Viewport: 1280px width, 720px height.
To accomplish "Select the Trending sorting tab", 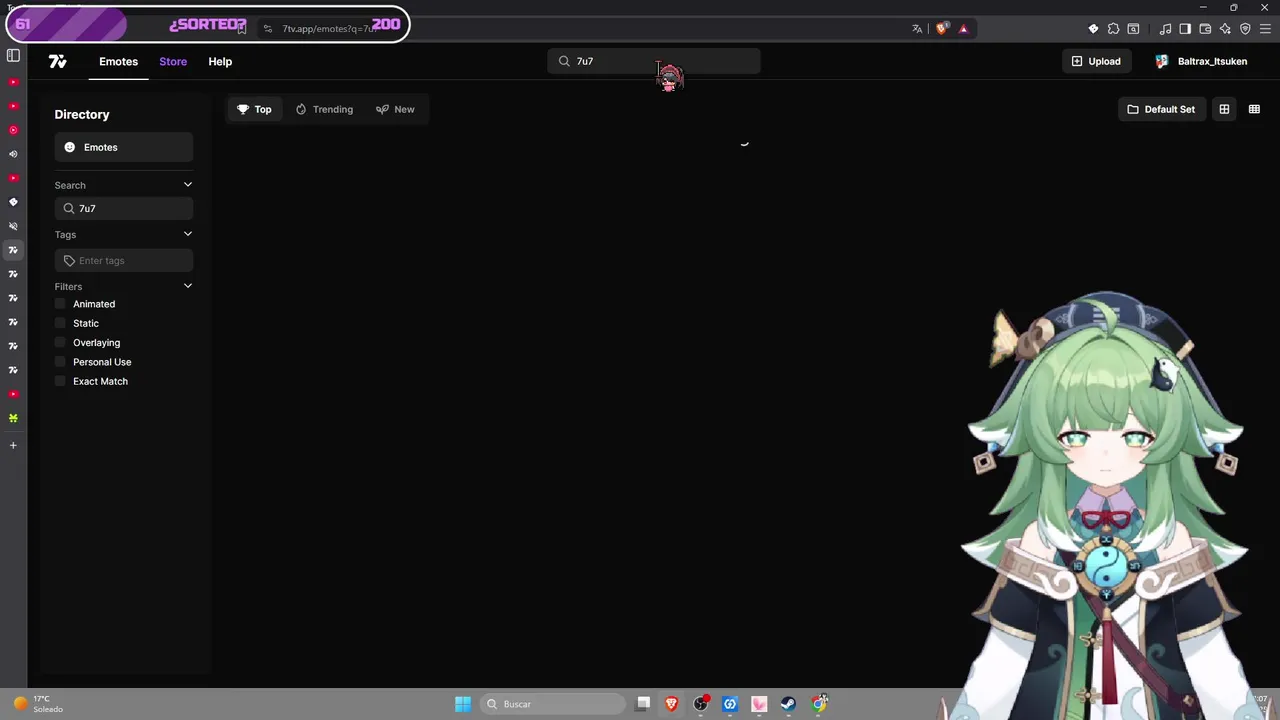I will click(x=324, y=109).
